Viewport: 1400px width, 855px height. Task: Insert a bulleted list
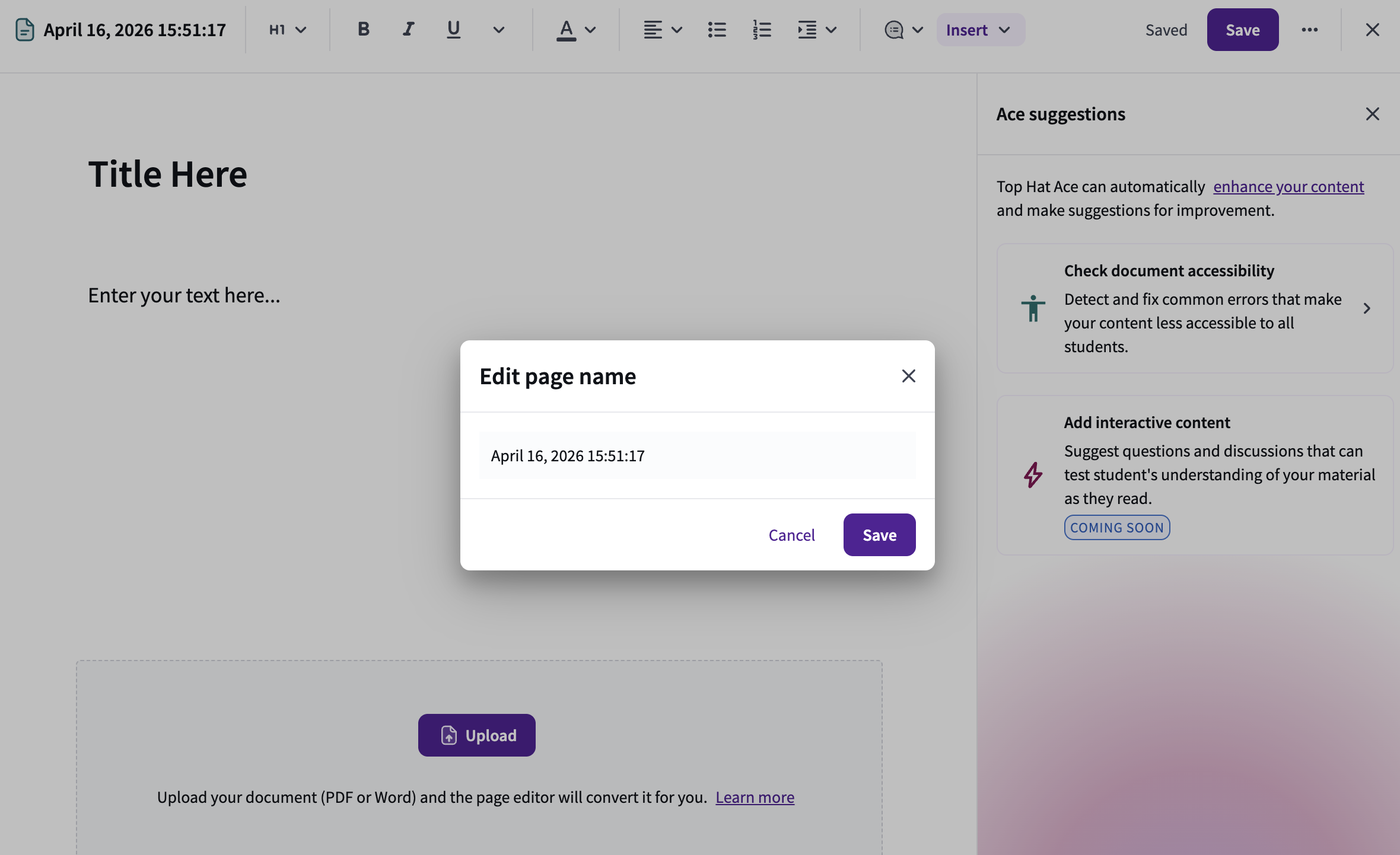coord(717,30)
